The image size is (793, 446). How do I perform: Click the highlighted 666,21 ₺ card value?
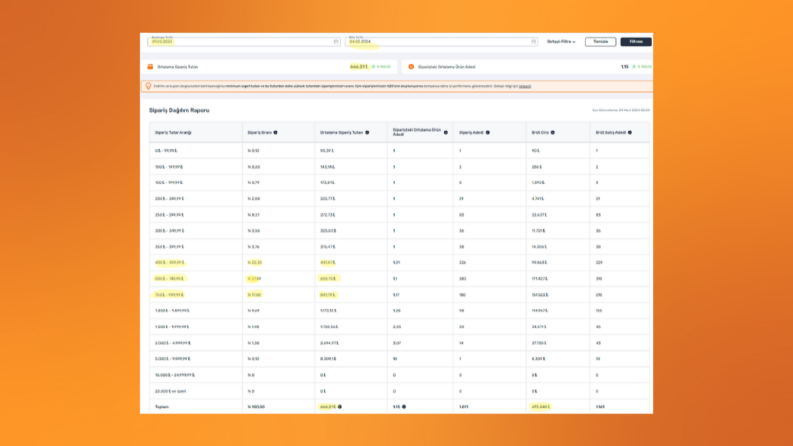pyautogui.click(x=359, y=67)
